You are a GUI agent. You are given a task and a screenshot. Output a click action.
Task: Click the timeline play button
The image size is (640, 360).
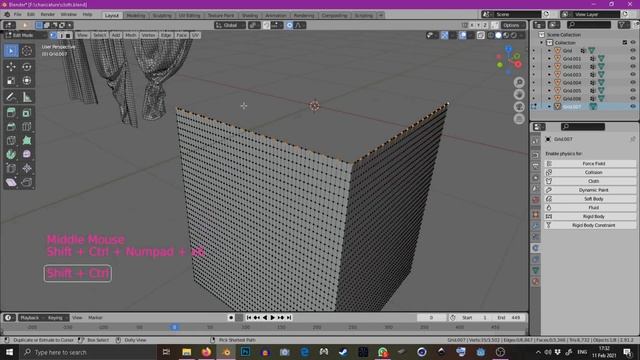coord(273,318)
